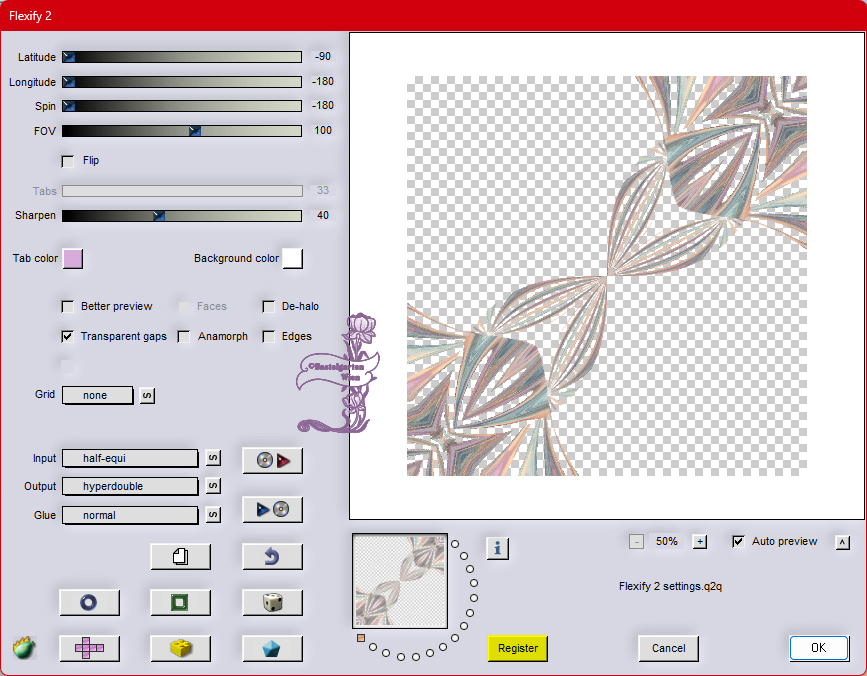The image size is (867, 676).
Task: Click the load settings disc button
Action: point(272,460)
